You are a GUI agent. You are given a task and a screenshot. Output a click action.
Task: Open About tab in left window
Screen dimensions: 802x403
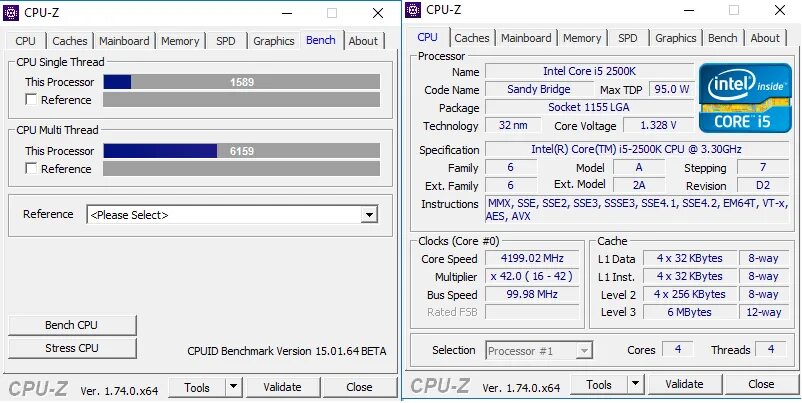point(363,41)
